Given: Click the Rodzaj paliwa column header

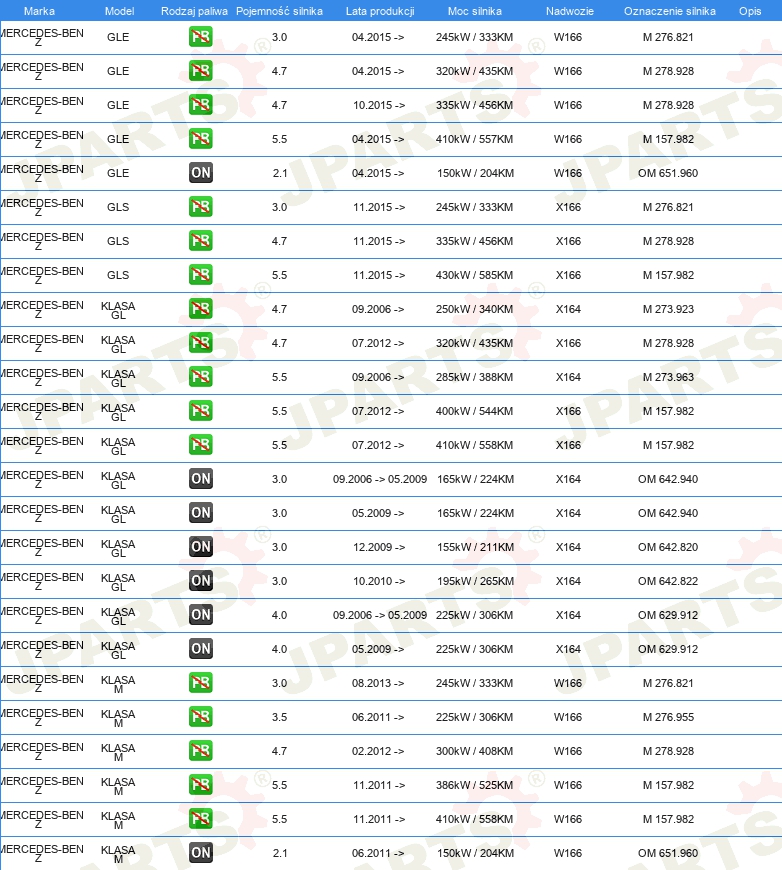Looking at the screenshot, I should (194, 11).
